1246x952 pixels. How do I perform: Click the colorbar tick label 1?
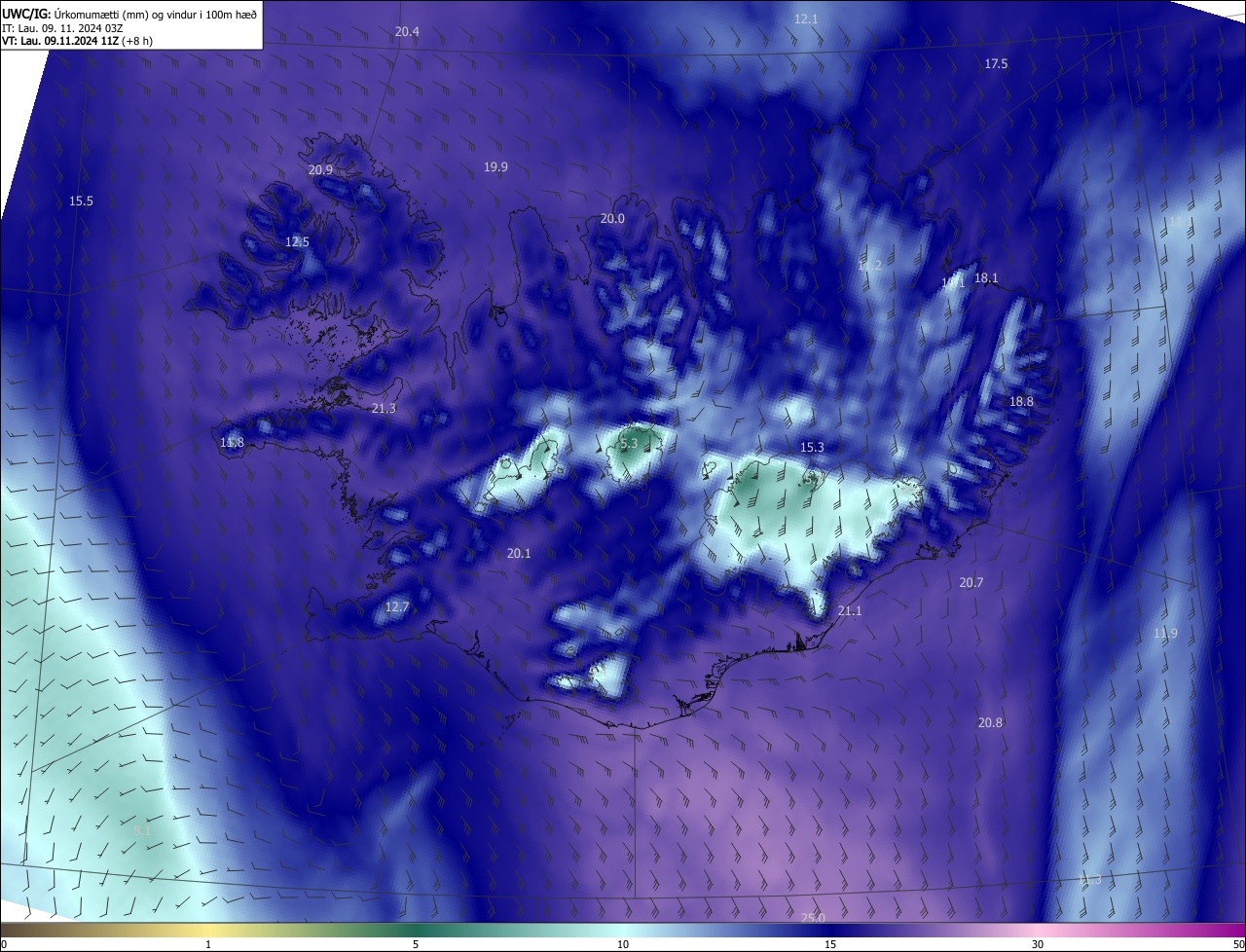(x=208, y=945)
